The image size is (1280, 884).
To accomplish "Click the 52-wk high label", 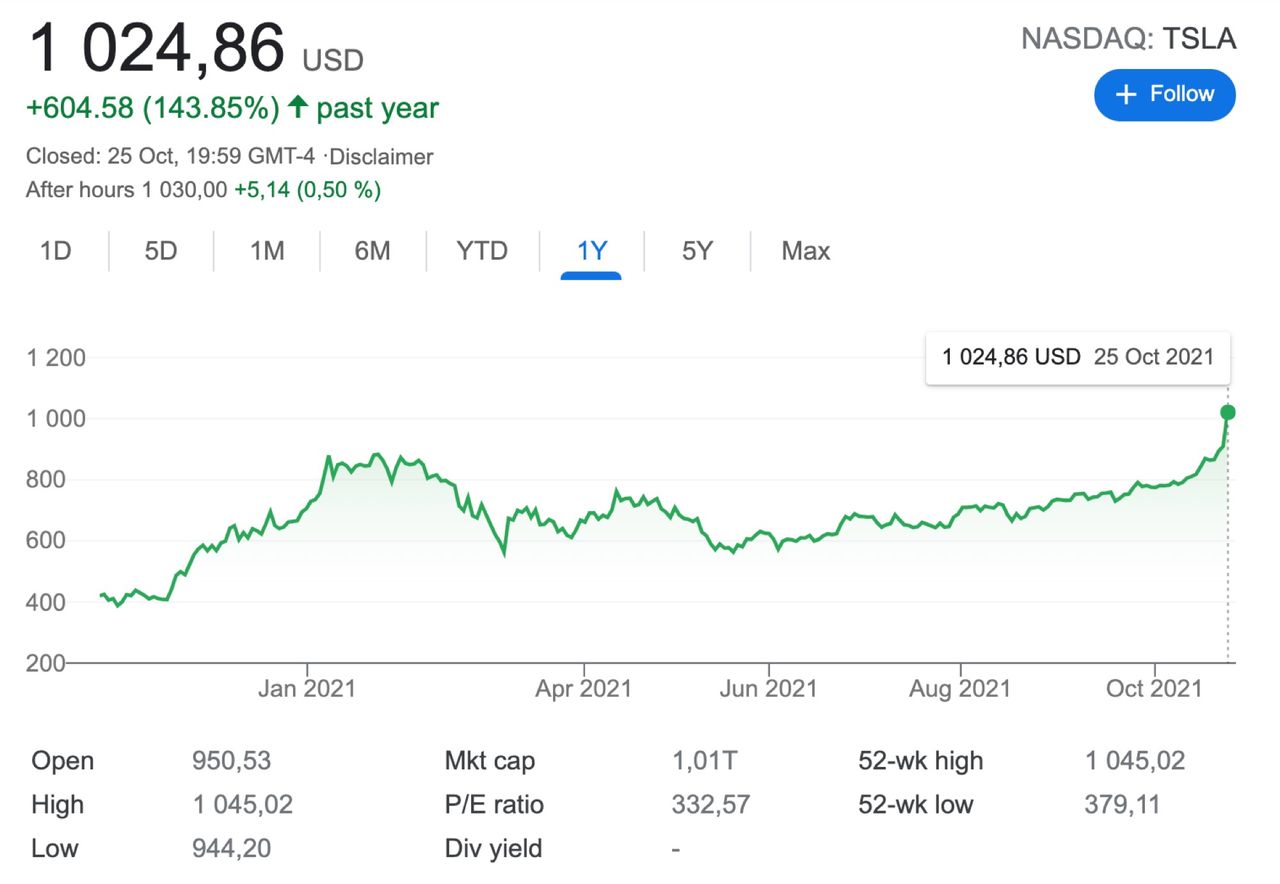I will point(921,761).
